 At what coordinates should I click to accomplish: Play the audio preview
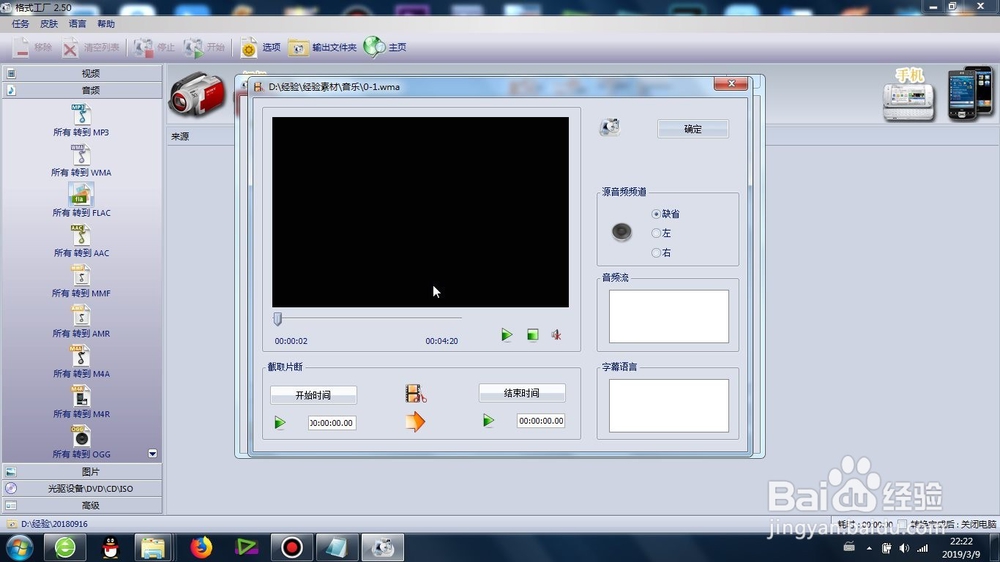(x=506, y=335)
